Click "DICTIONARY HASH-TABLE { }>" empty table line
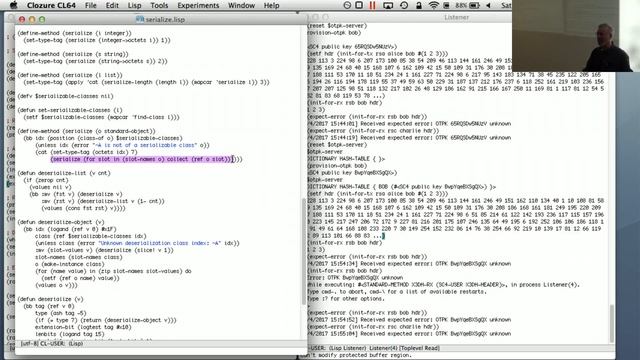The height and width of the screenshot is (360, 640). click(x=346, y=159)
